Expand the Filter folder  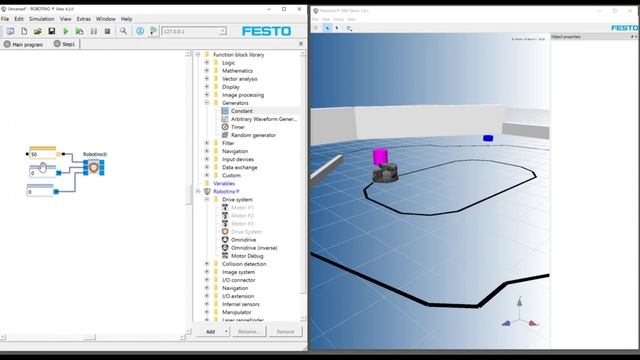(x=207, y=143)
